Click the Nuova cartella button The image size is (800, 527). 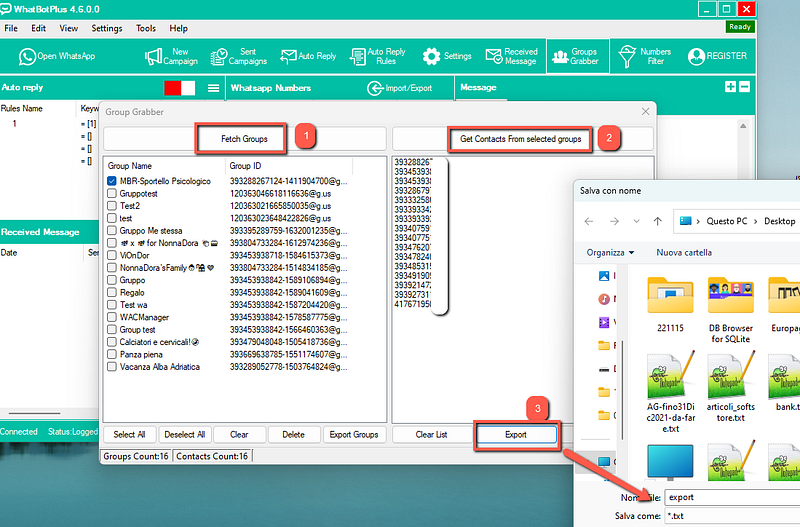684,253
